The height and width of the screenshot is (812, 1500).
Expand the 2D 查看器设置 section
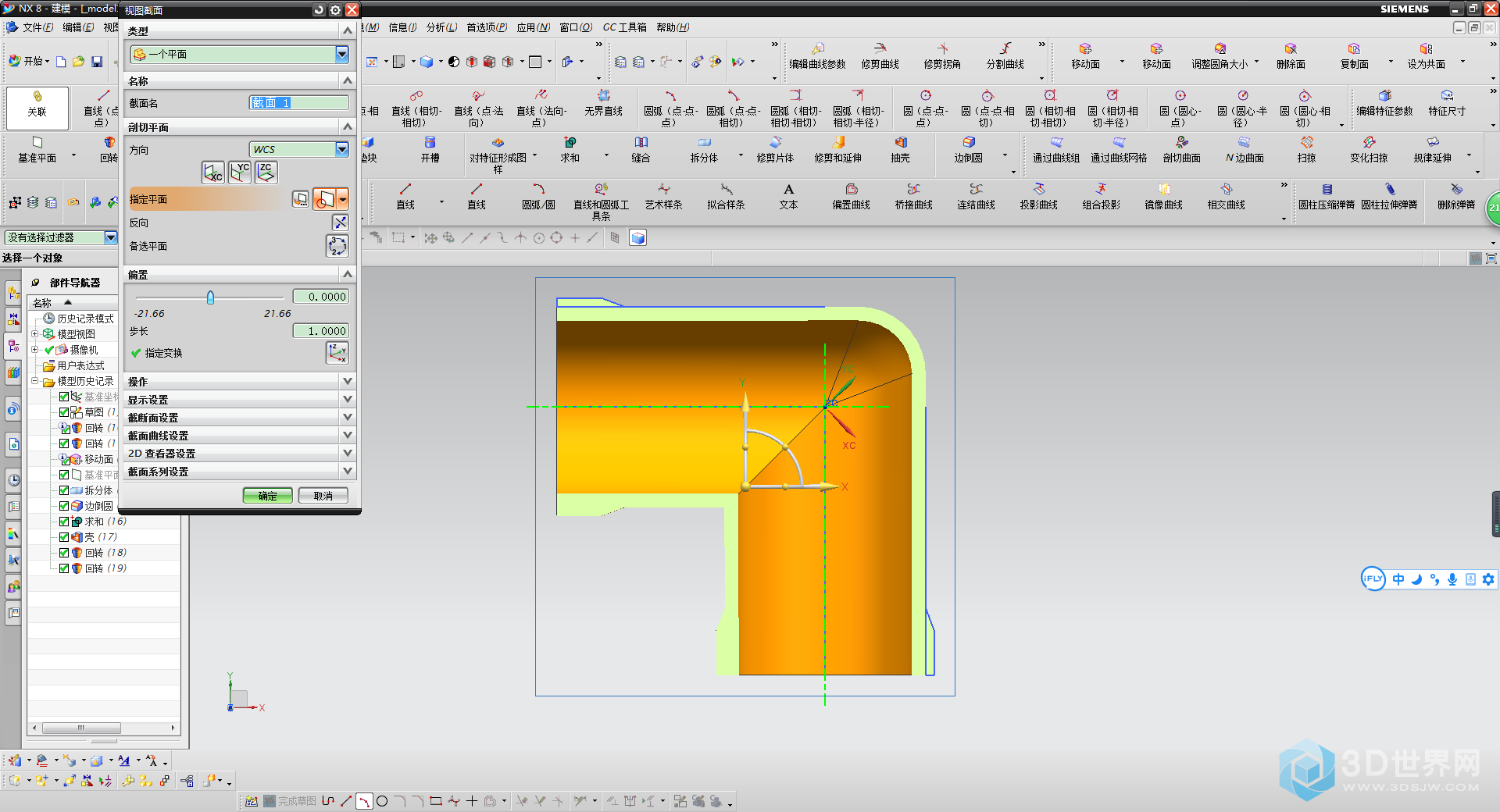(x=348, y=453)
